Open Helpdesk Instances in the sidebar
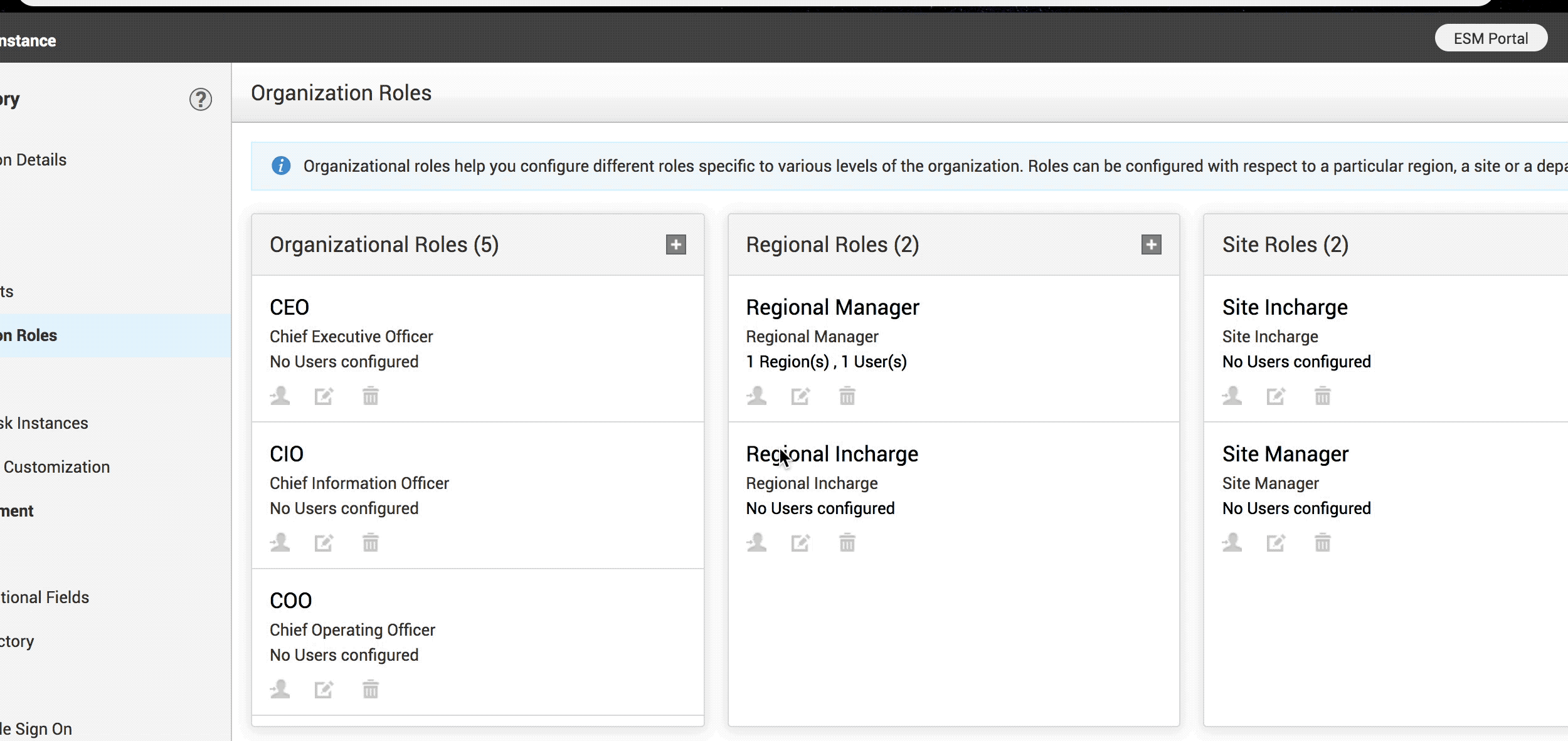 (44, 423)
